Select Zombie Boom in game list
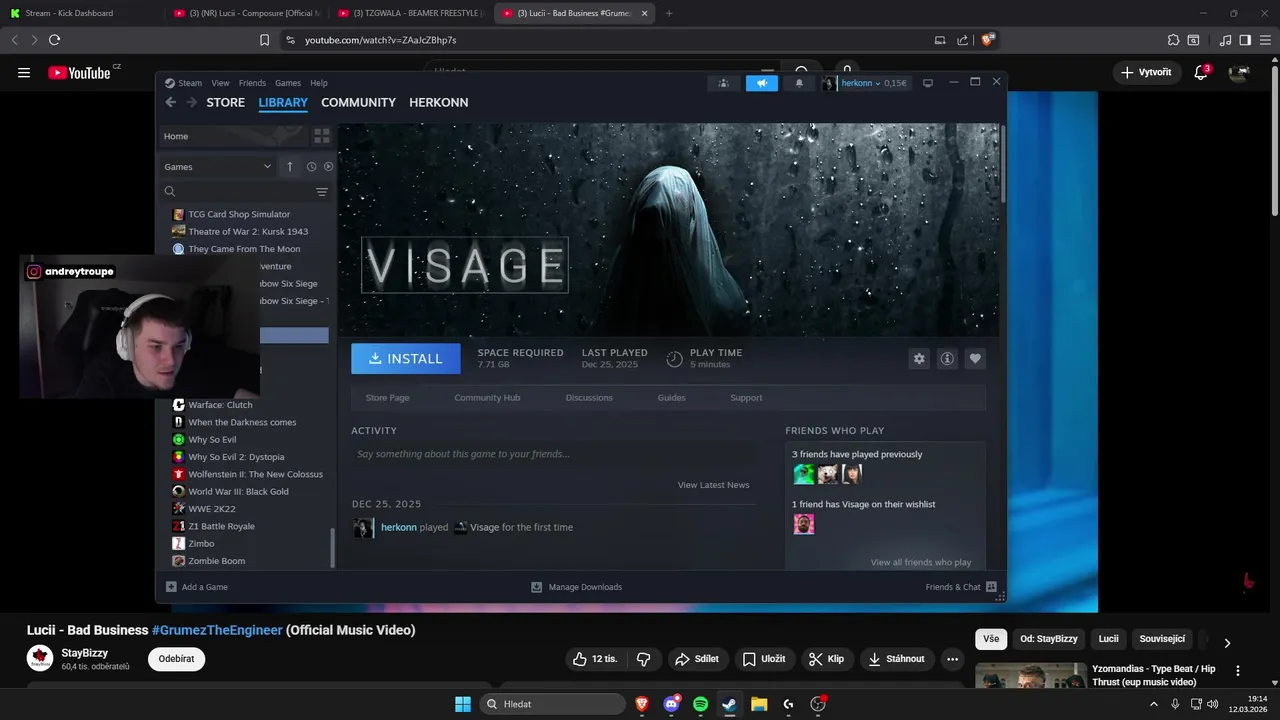Viewport: 1280px width, 720px height. [216, 561]
